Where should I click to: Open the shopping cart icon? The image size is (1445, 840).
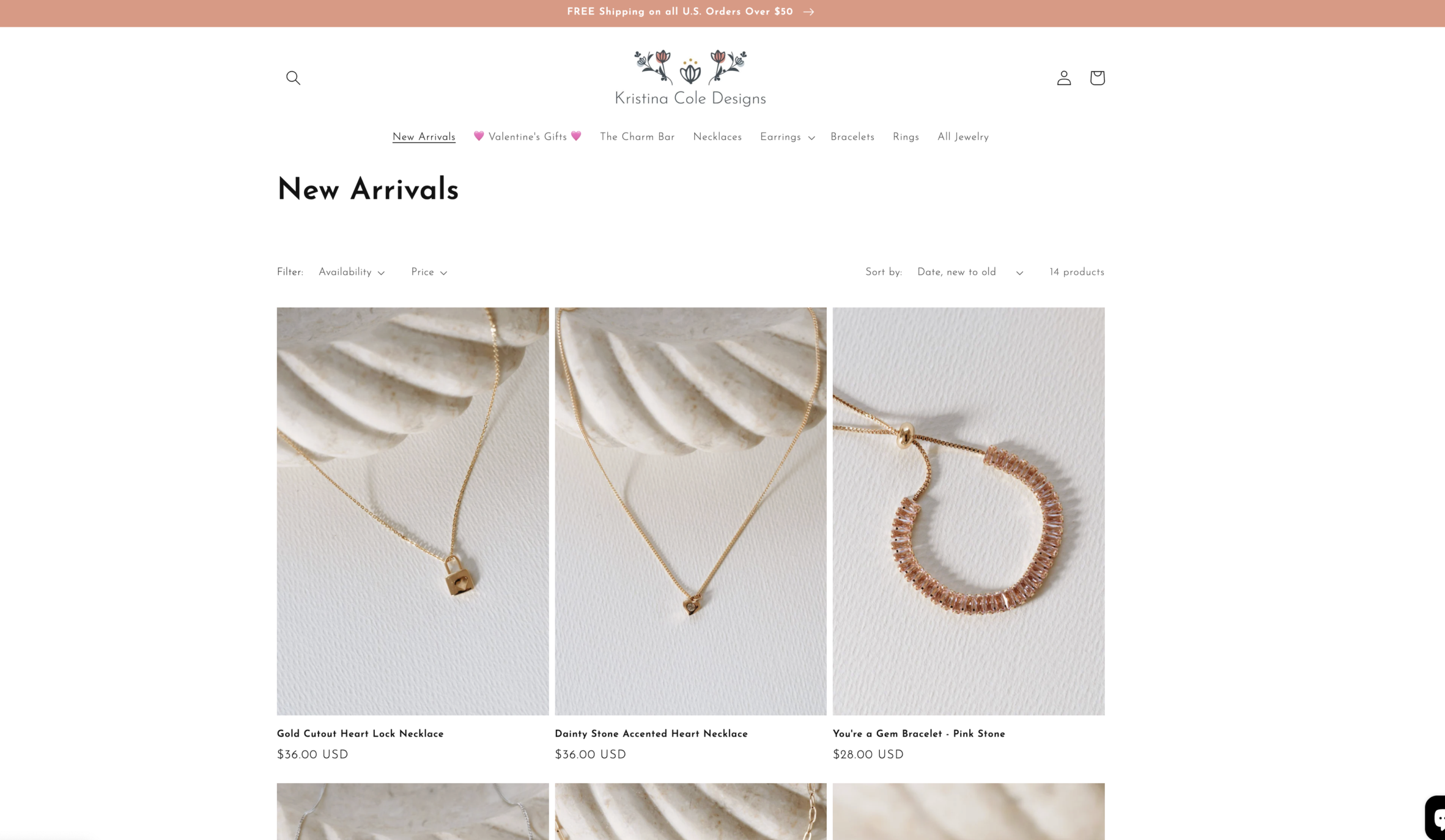tap(1097, 78)
